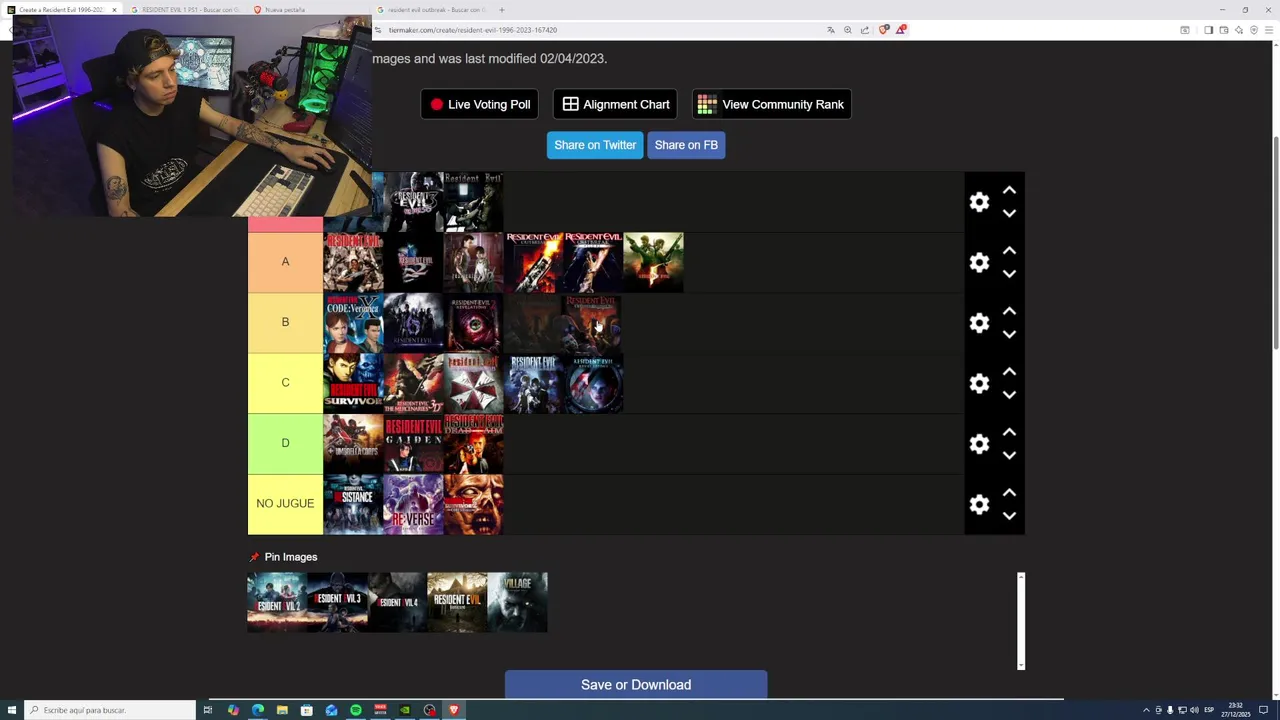Open settings gear for tier B row
The image size is (1280, 720).
(979, 323)
